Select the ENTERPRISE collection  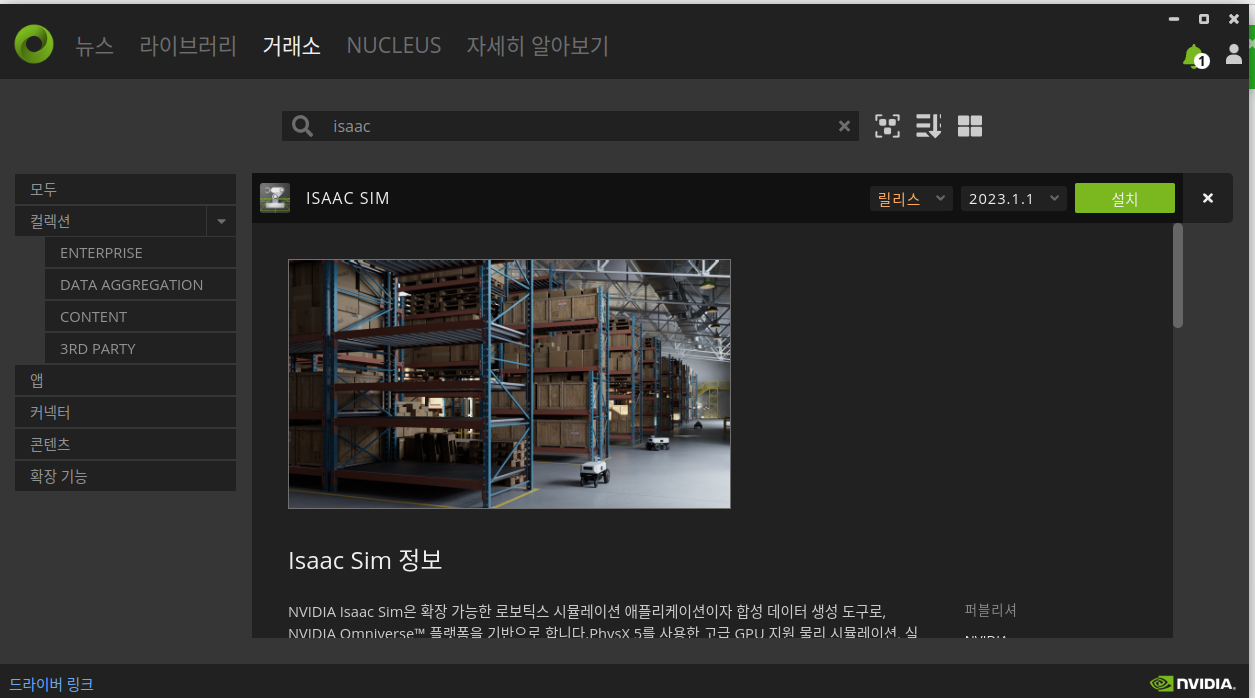[141, 253]
